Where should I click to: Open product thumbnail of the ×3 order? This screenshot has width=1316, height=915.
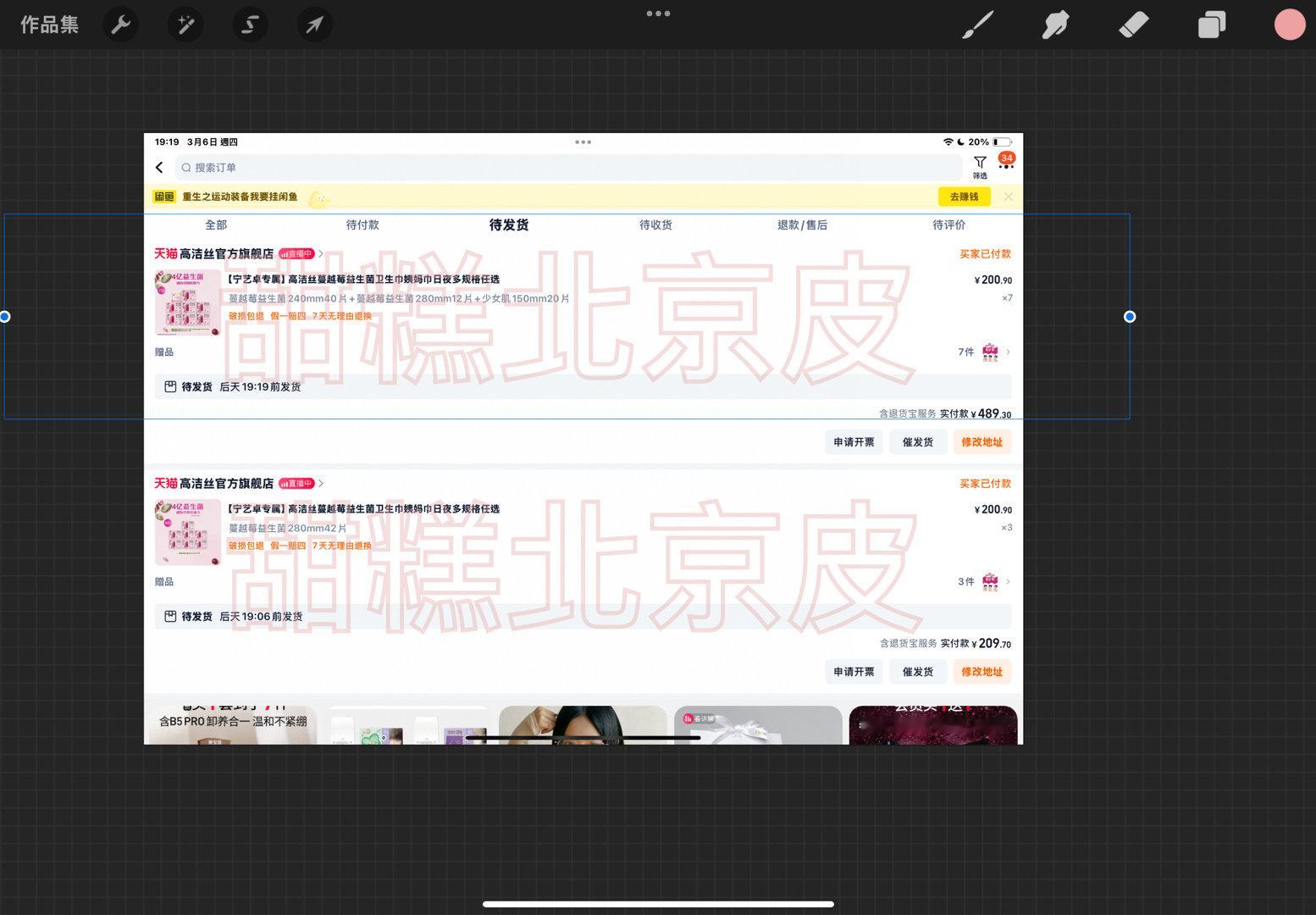click(187, 532)
